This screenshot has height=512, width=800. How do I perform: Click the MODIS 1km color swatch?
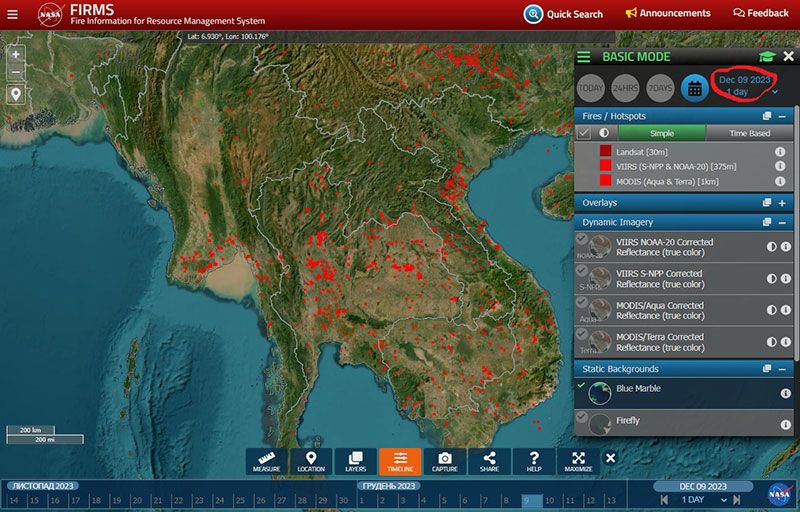click(605, 180)
